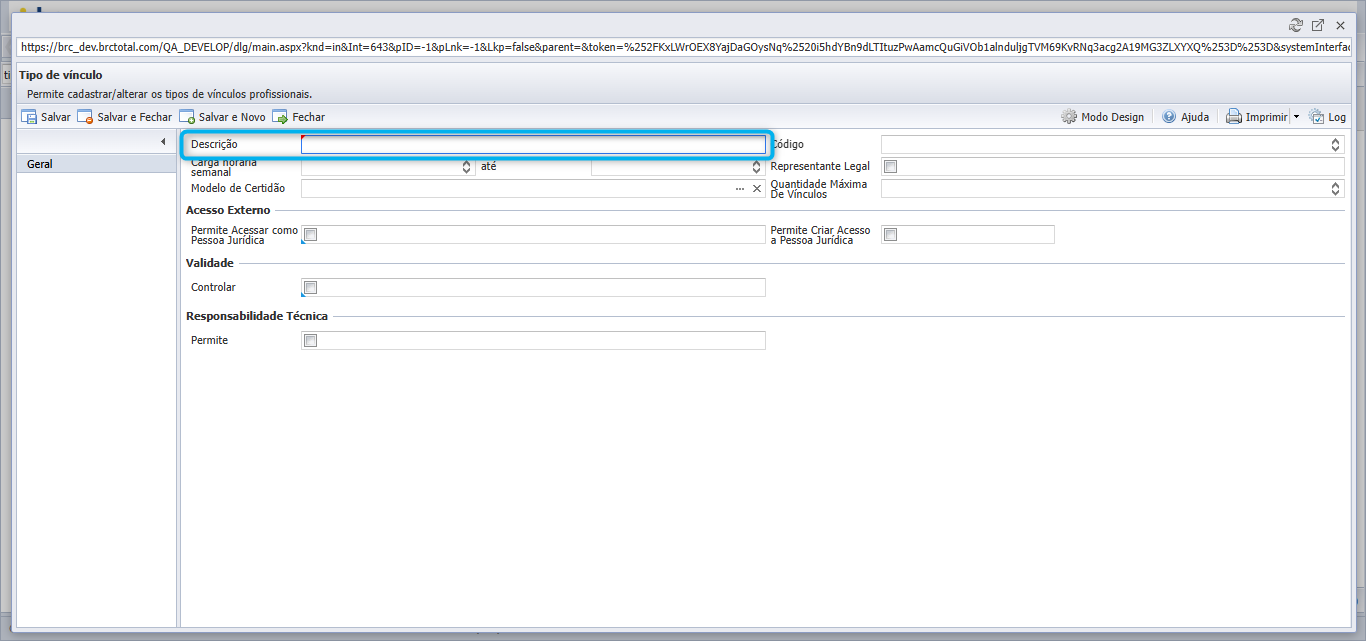Open the Log button

point(1327,117)
